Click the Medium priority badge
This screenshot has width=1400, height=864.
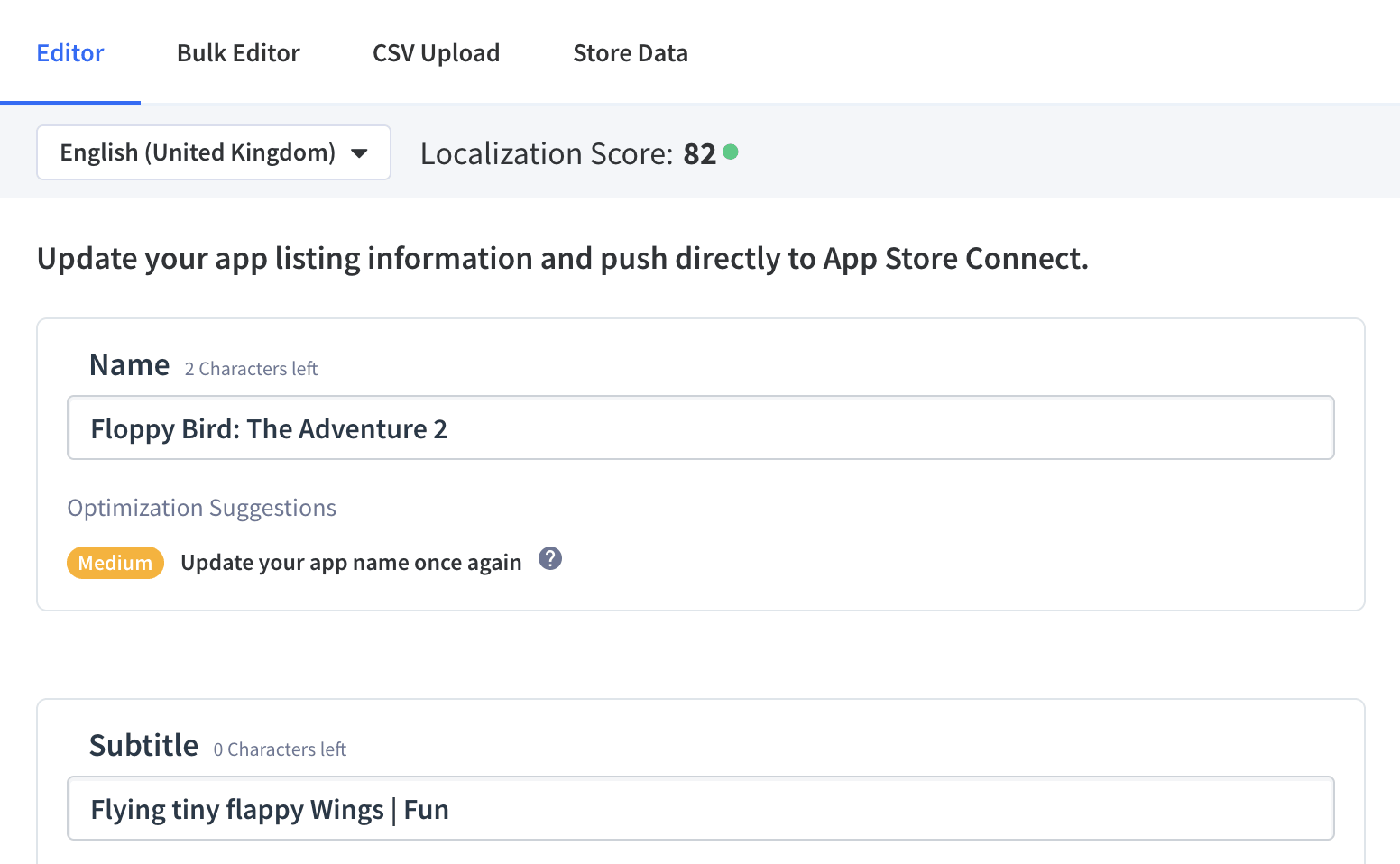(115, 563)
